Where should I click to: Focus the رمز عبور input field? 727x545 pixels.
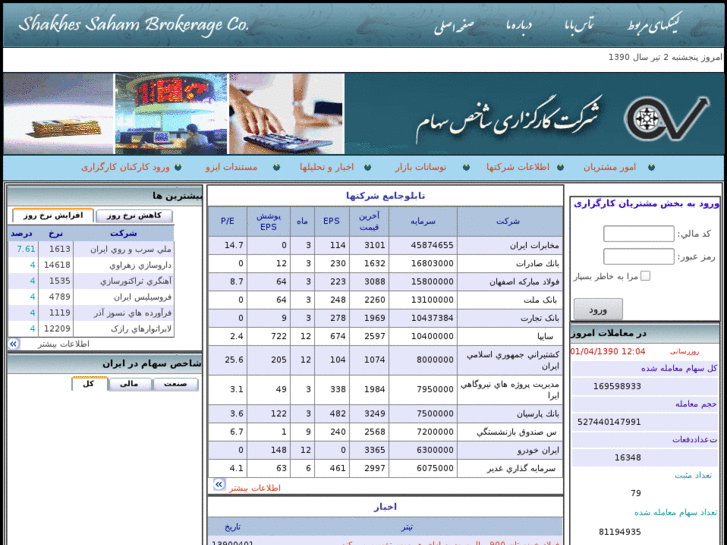[638, 256]
